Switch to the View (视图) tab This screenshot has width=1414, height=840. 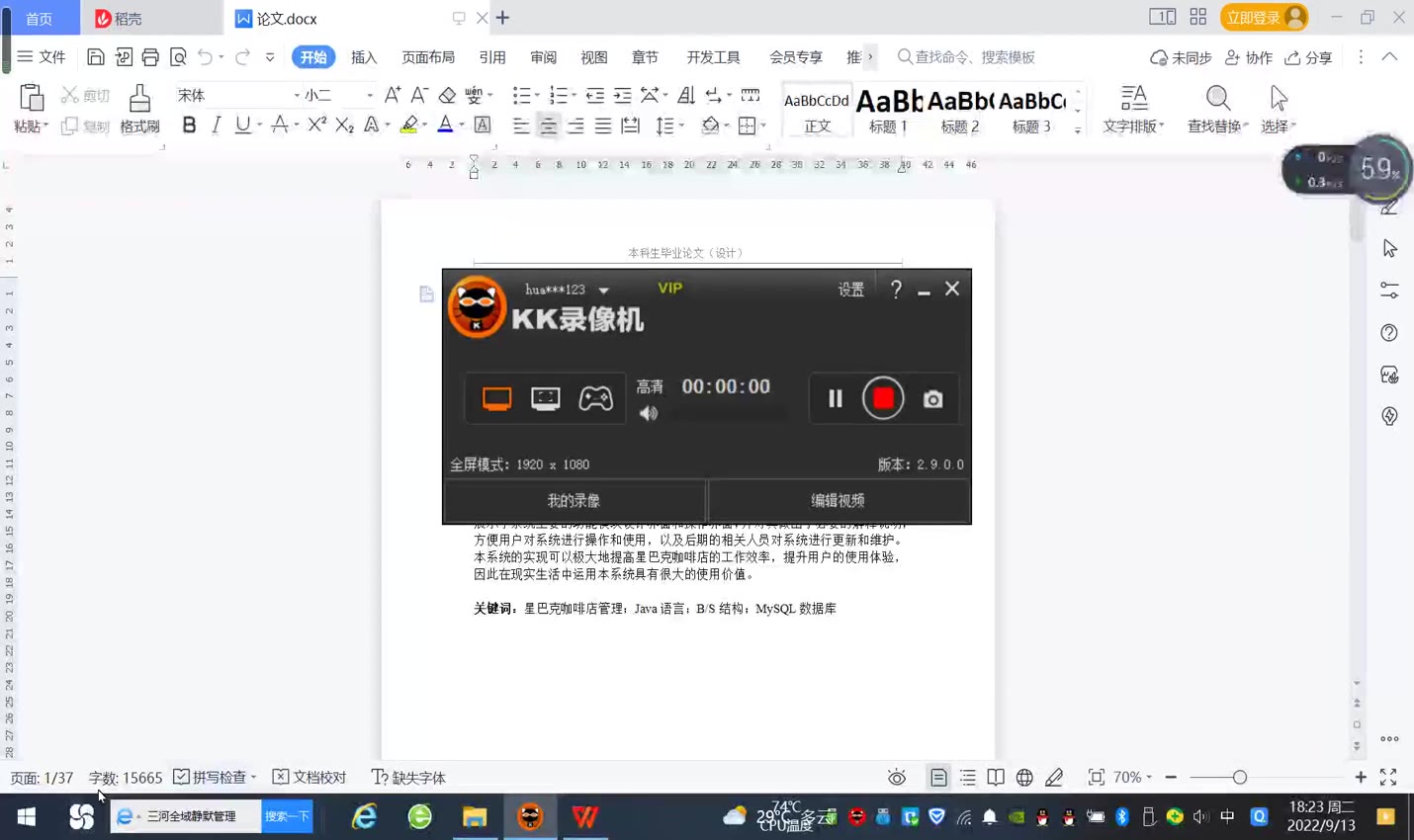[x=594, y=57]
